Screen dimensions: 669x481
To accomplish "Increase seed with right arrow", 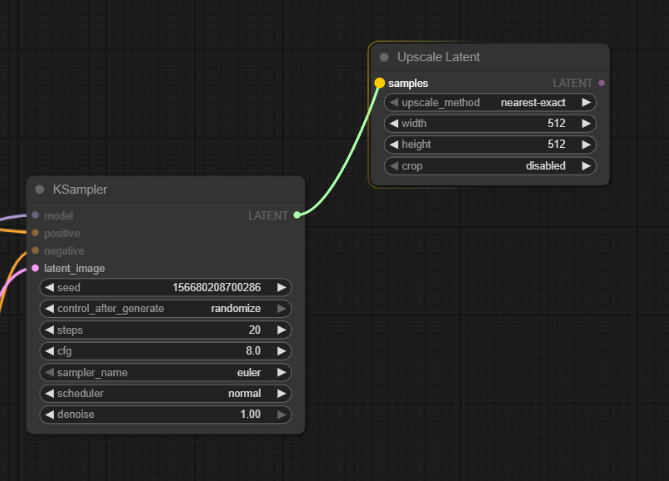I will tap(282, 288).
